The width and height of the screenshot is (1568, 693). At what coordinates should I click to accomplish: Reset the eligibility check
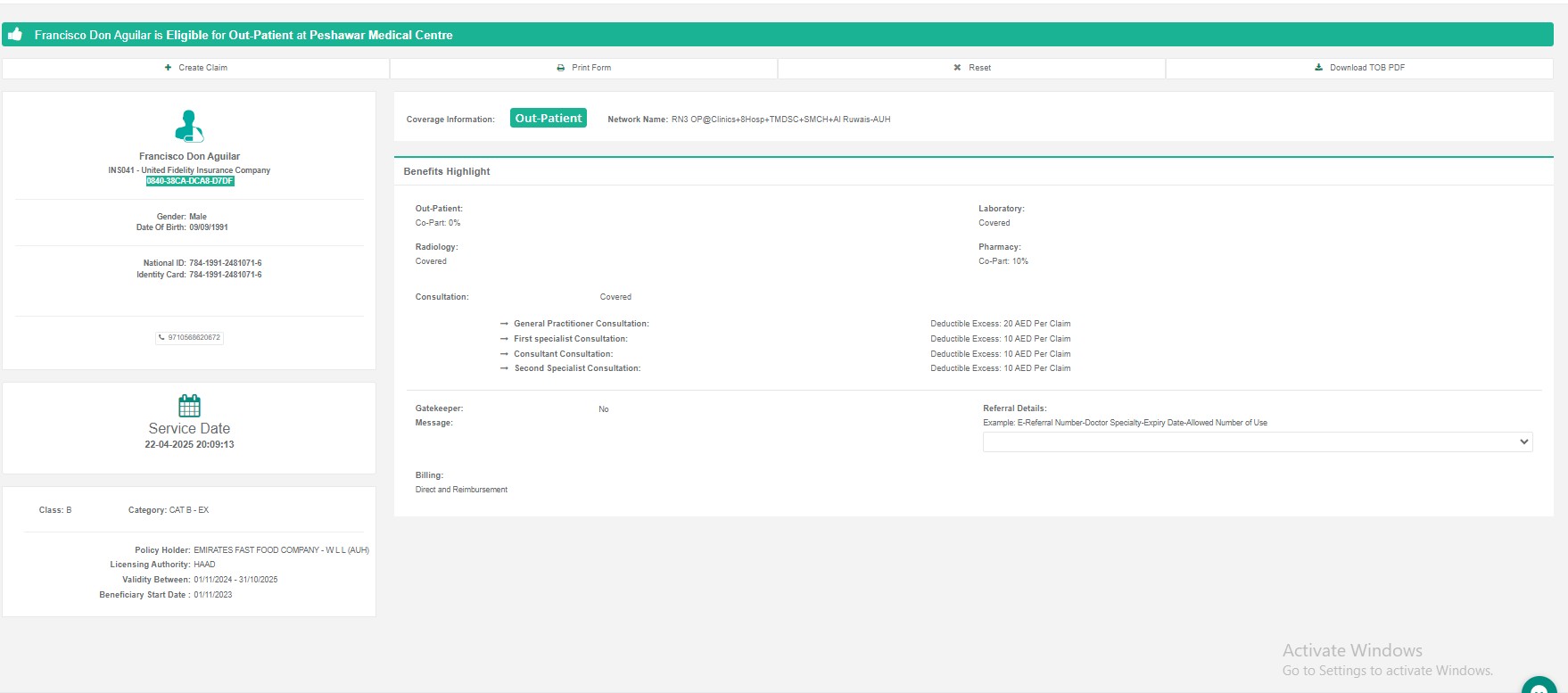click(x=972, y=68)
